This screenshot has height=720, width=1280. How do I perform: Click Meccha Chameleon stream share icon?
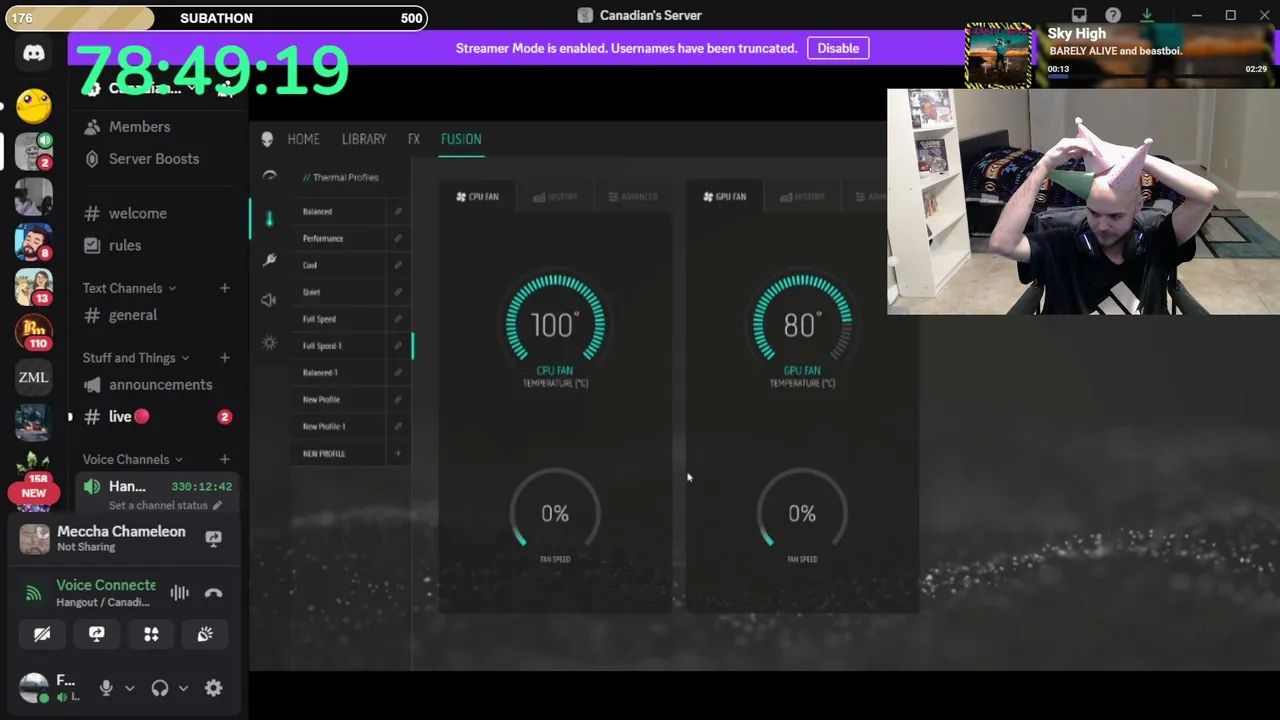point(213,538)
